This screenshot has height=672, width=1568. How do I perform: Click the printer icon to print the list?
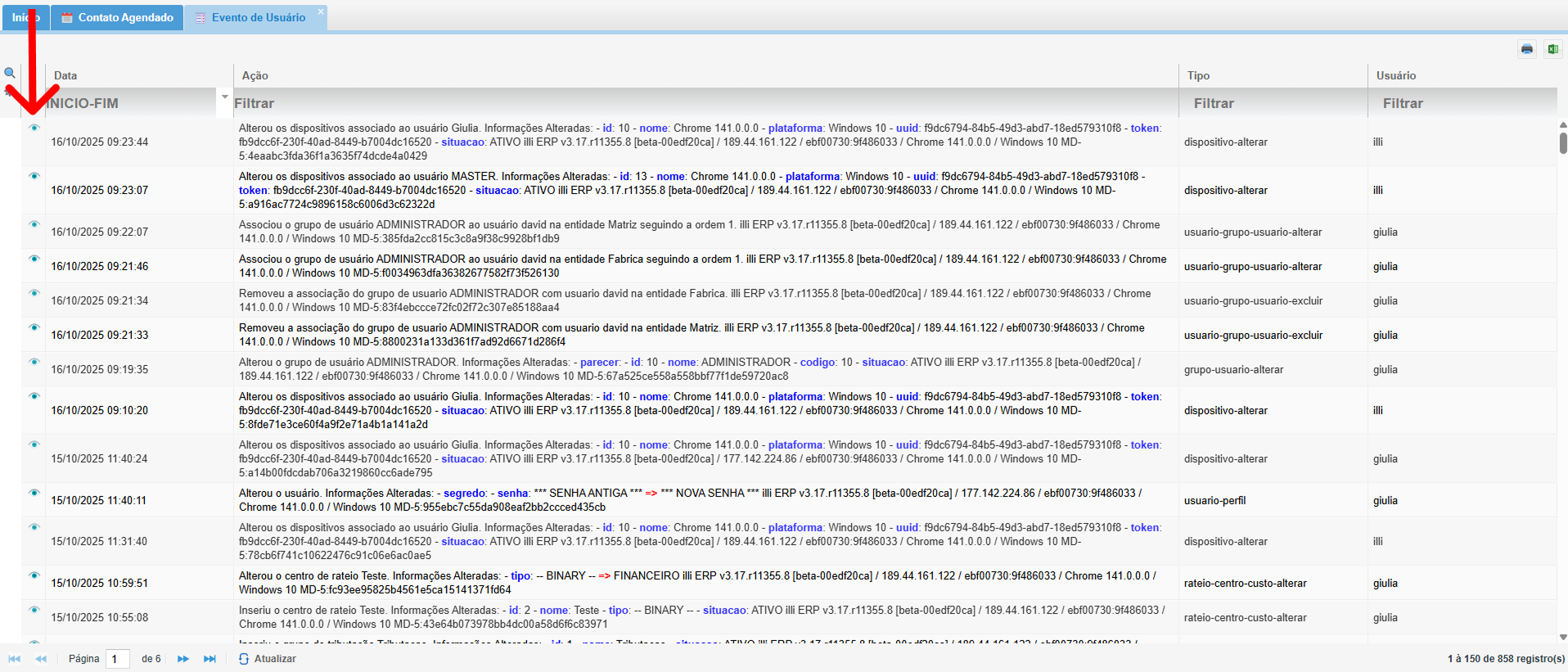coord(1526,49)
